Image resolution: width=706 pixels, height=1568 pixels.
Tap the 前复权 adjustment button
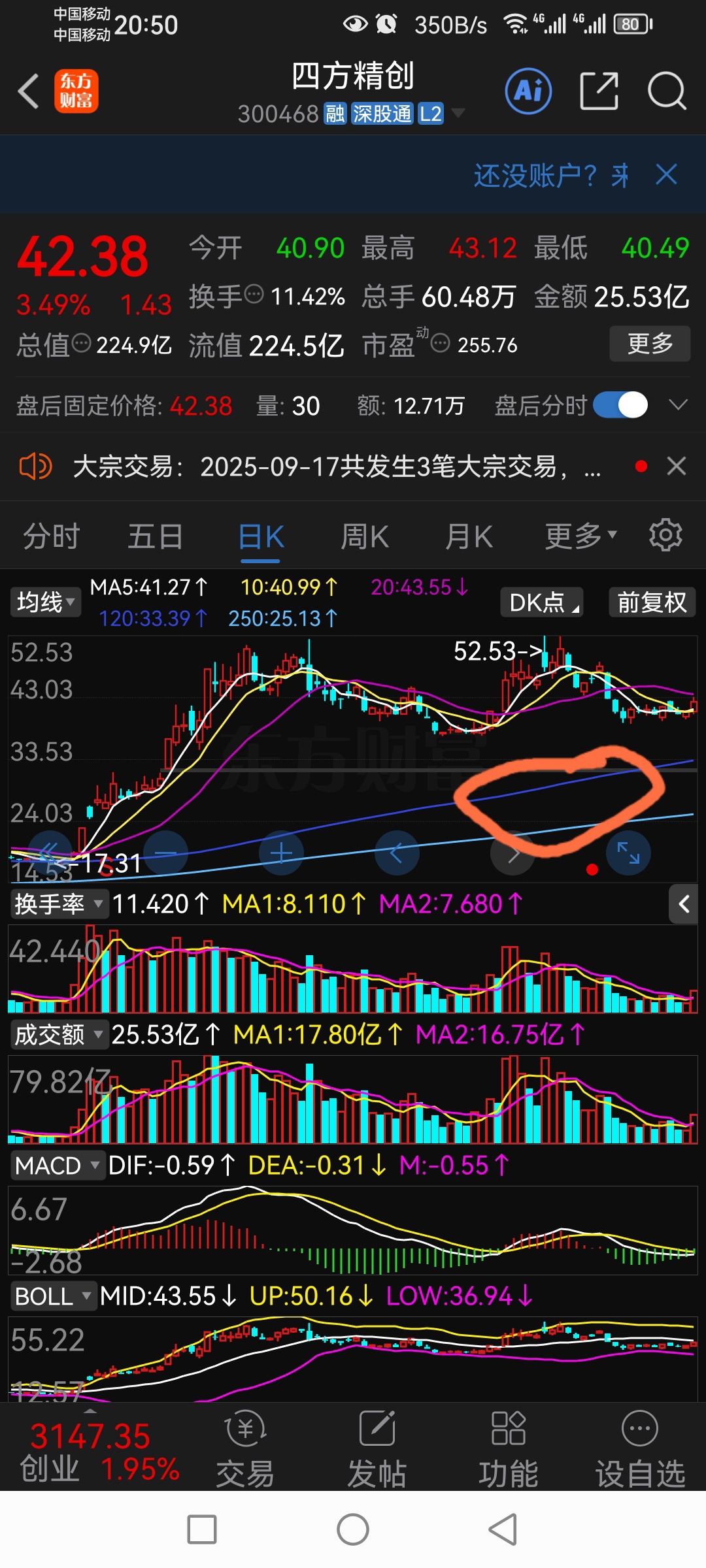(x=652, y=602)
